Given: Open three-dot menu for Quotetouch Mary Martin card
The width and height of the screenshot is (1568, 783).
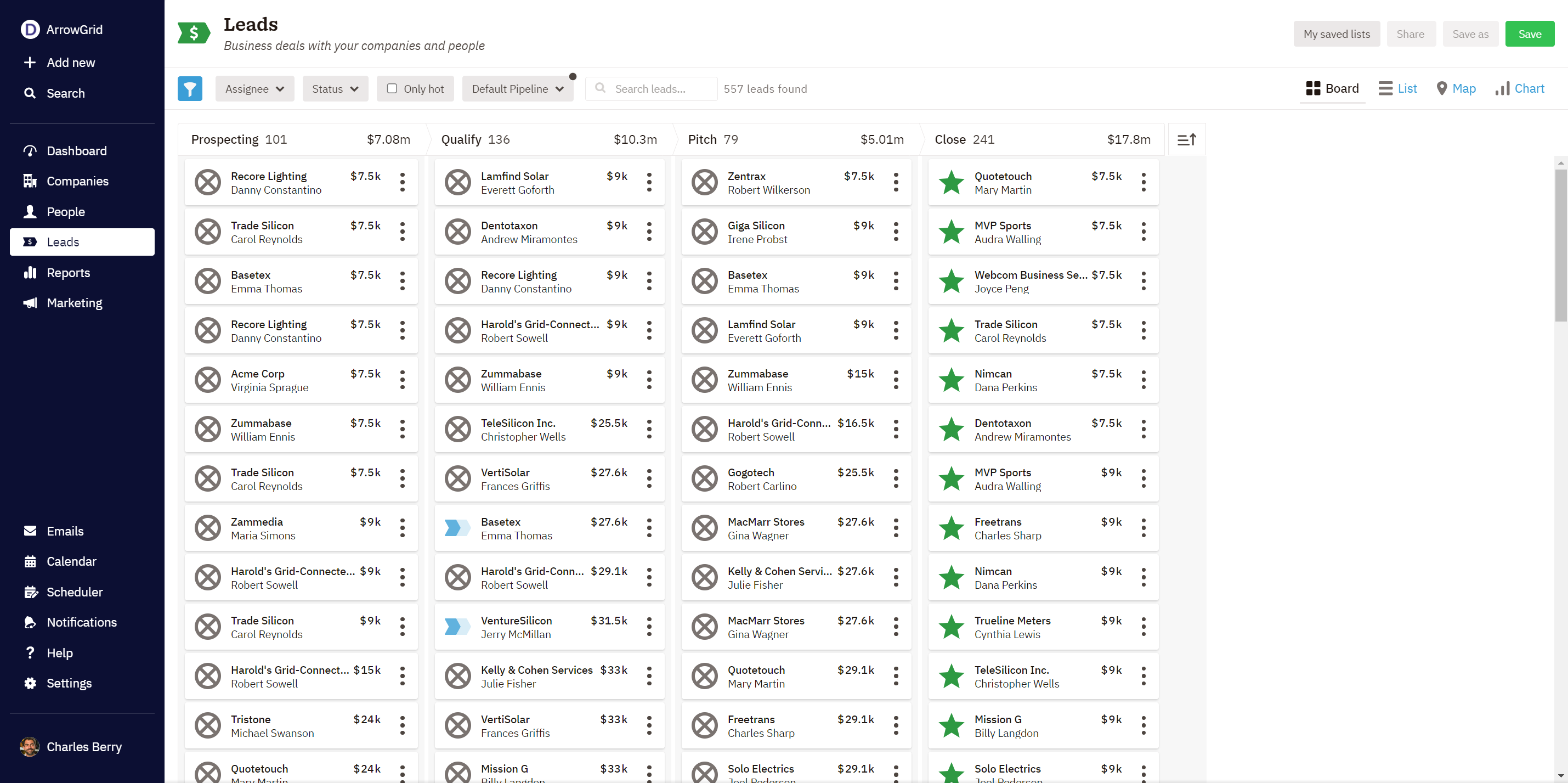Looking at the screenshot, I should (1143, 182).
